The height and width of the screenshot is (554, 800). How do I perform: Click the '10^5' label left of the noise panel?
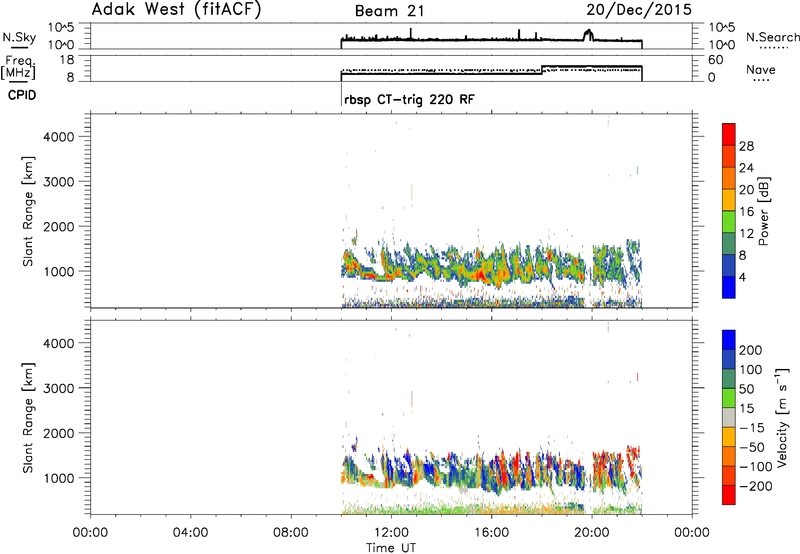pos(61,28)
